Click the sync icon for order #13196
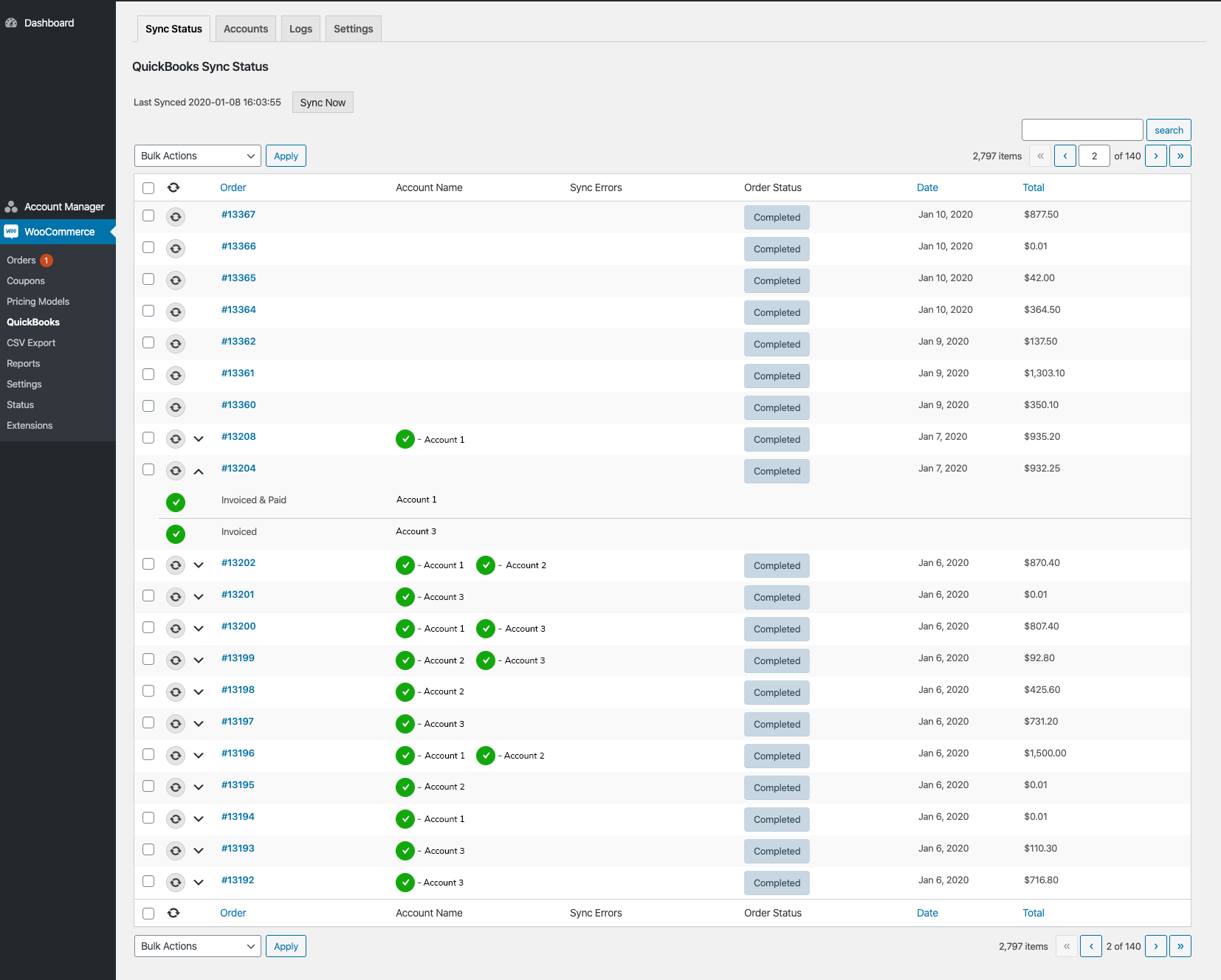Screen dimensions: 1221x980 (176, 756)
